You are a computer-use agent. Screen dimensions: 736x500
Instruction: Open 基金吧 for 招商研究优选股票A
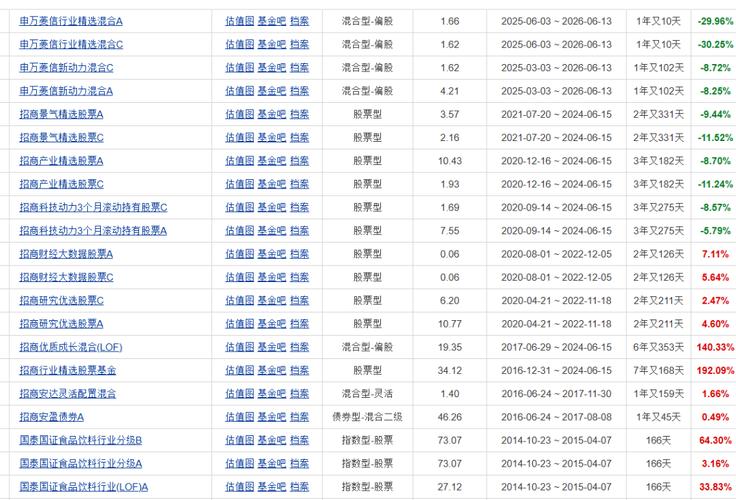point(272,324)
